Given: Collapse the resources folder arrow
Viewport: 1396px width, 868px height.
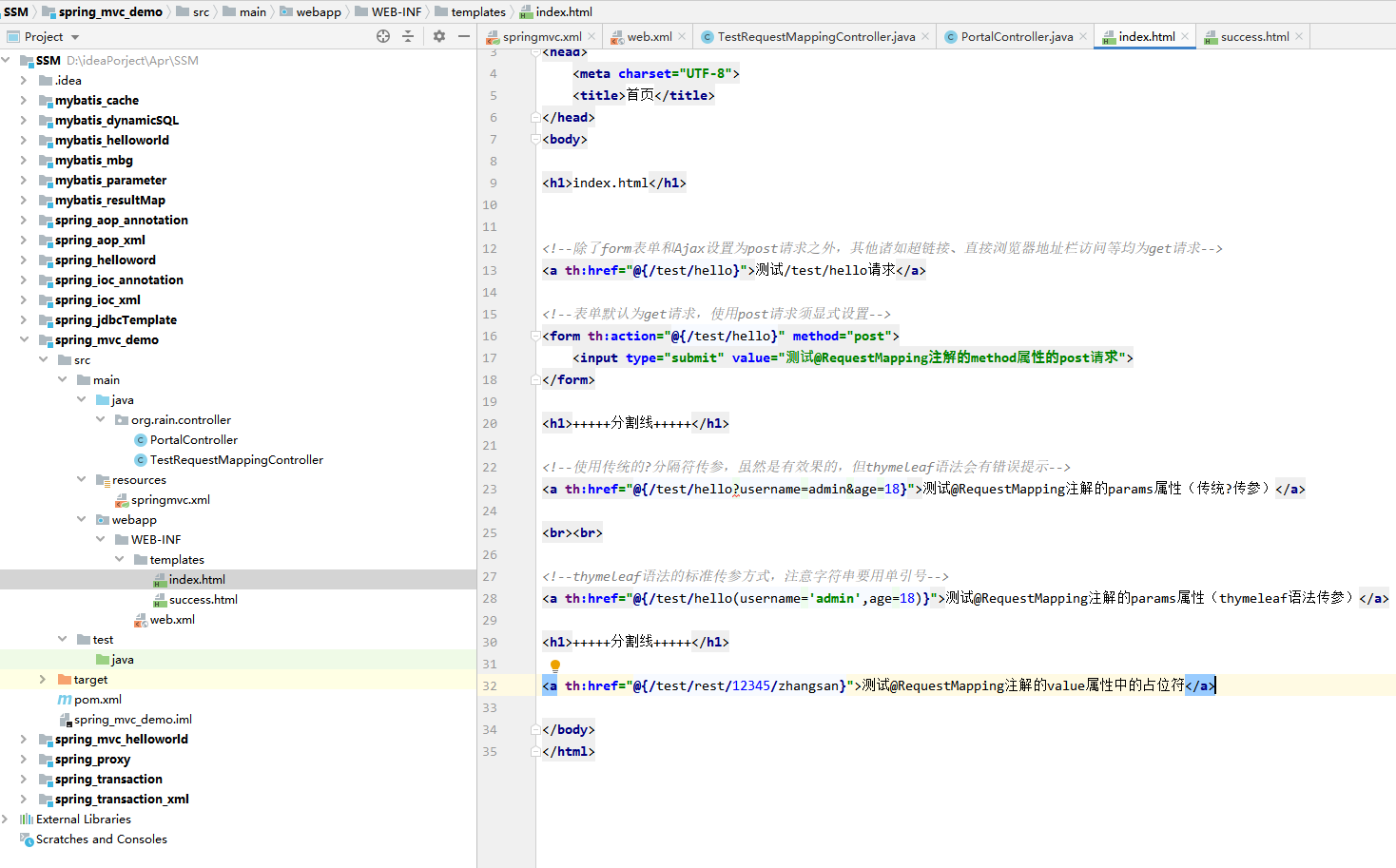Looking at the screenshot, I should (x=81, y=479).
